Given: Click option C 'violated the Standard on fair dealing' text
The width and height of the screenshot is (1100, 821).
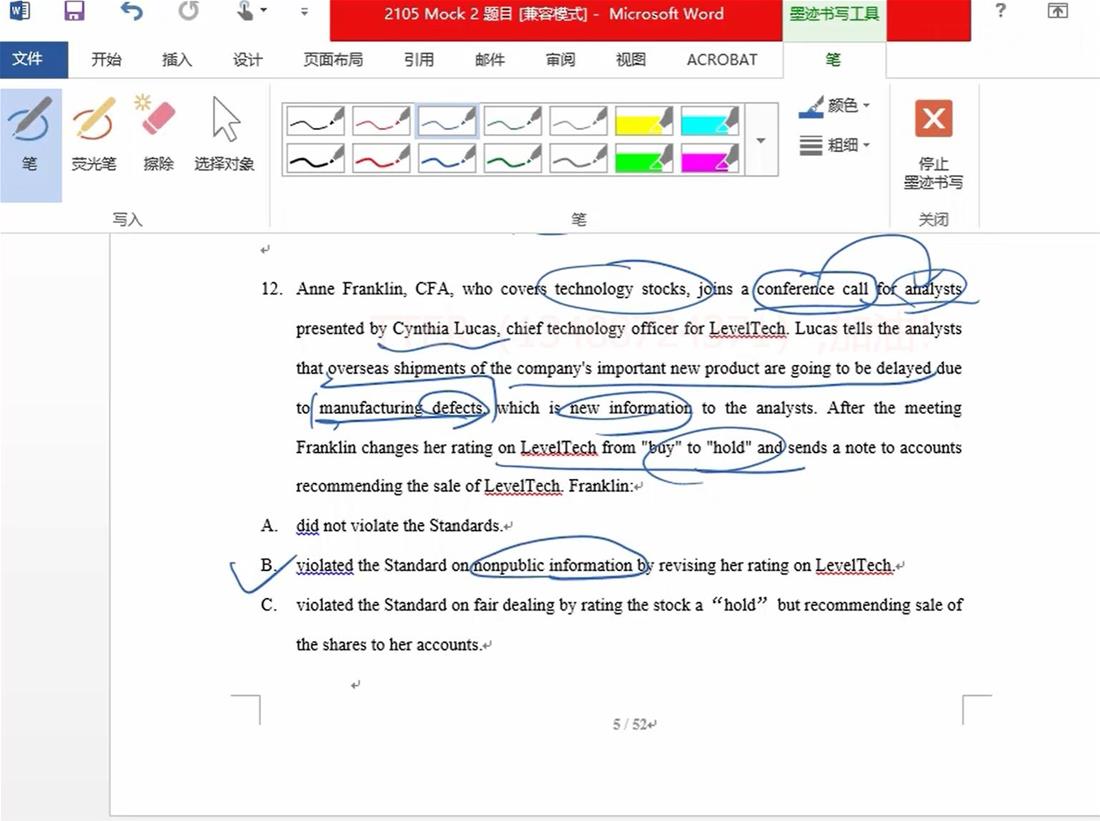Looking at the screenshot, I should click(x=425, y=605).
